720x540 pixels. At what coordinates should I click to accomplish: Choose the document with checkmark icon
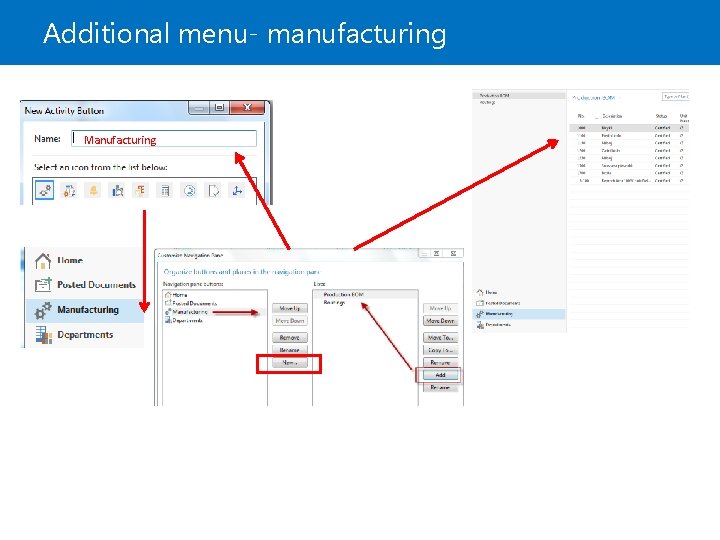point(214,191)
